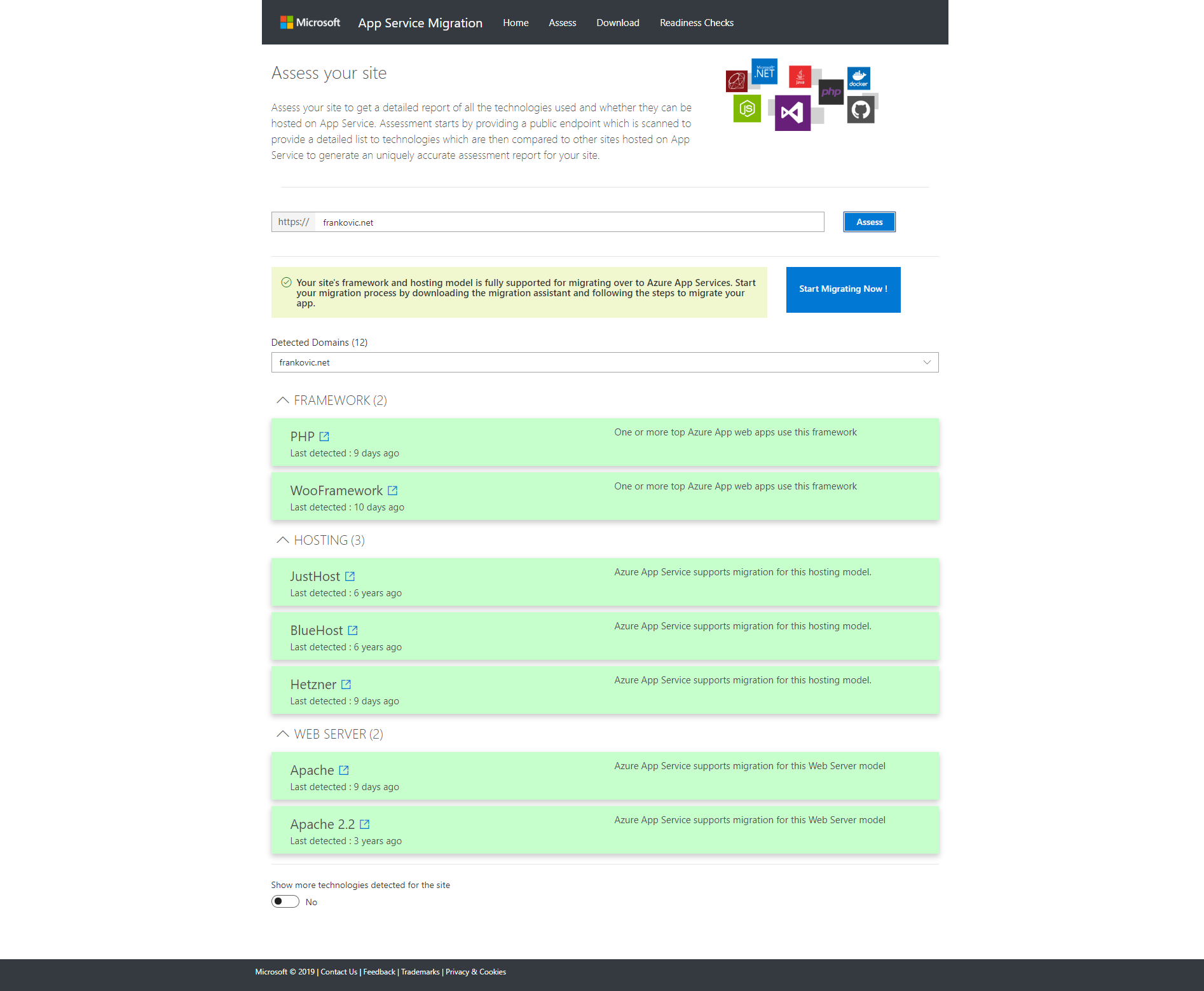Go to the Home menu item
1204x991 pixels.
(516, 23)
